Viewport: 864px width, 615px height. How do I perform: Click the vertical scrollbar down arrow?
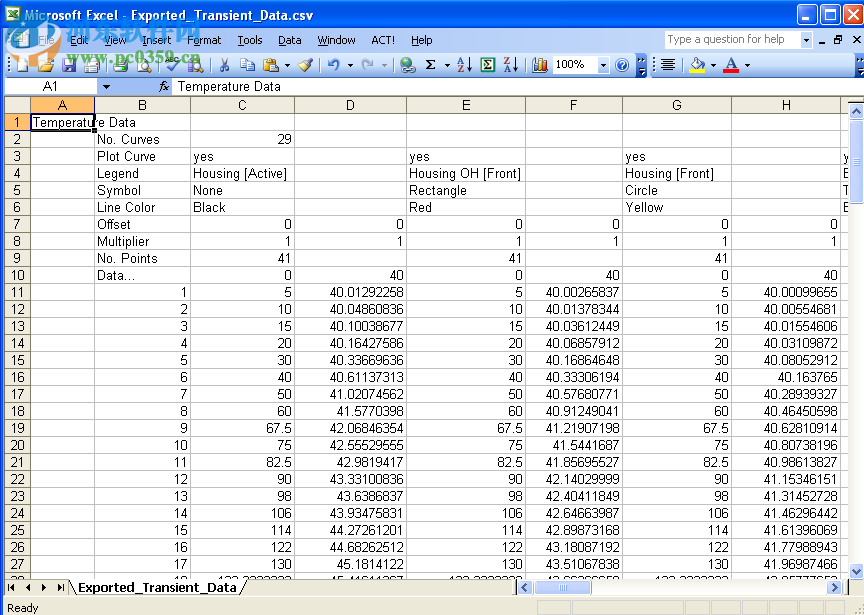[856, 571]
